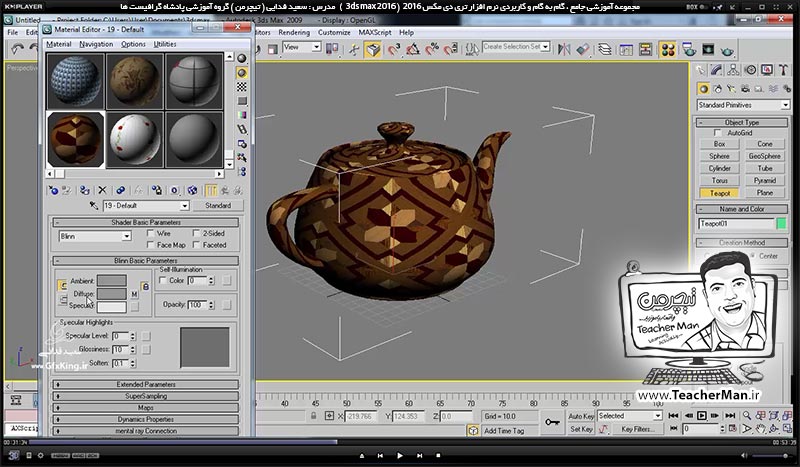Activate the Percent Snap toggle
Screen dimensions: 800x467
click(x=432, y=50)
